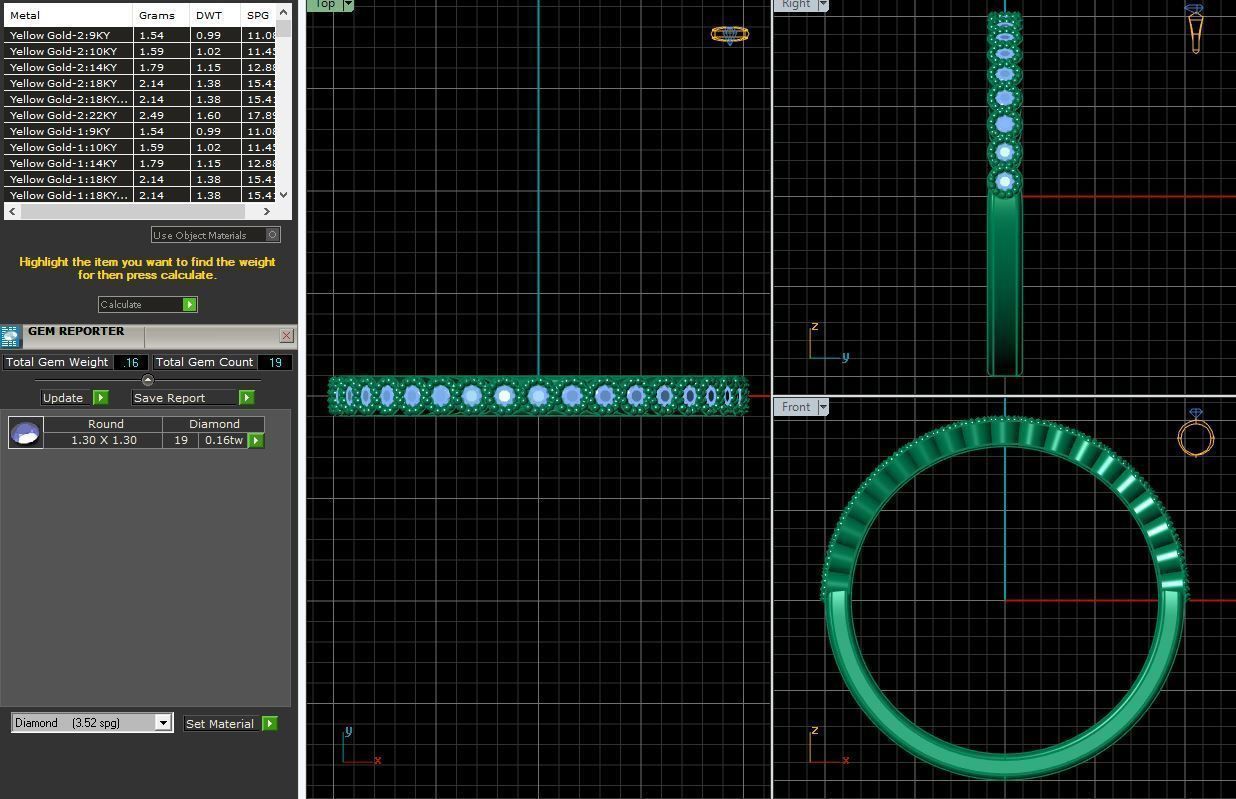Click the DWT column header
The width and height of the screenshot is (1236, 799).
(215, 15)
